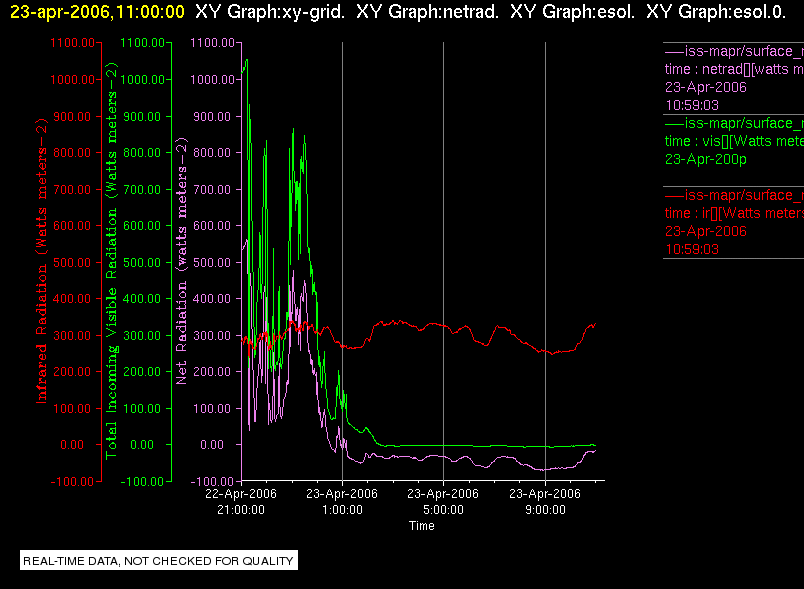Click the magenta 10:59:03 legend time
The width and height of the screenshot is (804, 589).
pyautogui.click(x=692, y=106)
